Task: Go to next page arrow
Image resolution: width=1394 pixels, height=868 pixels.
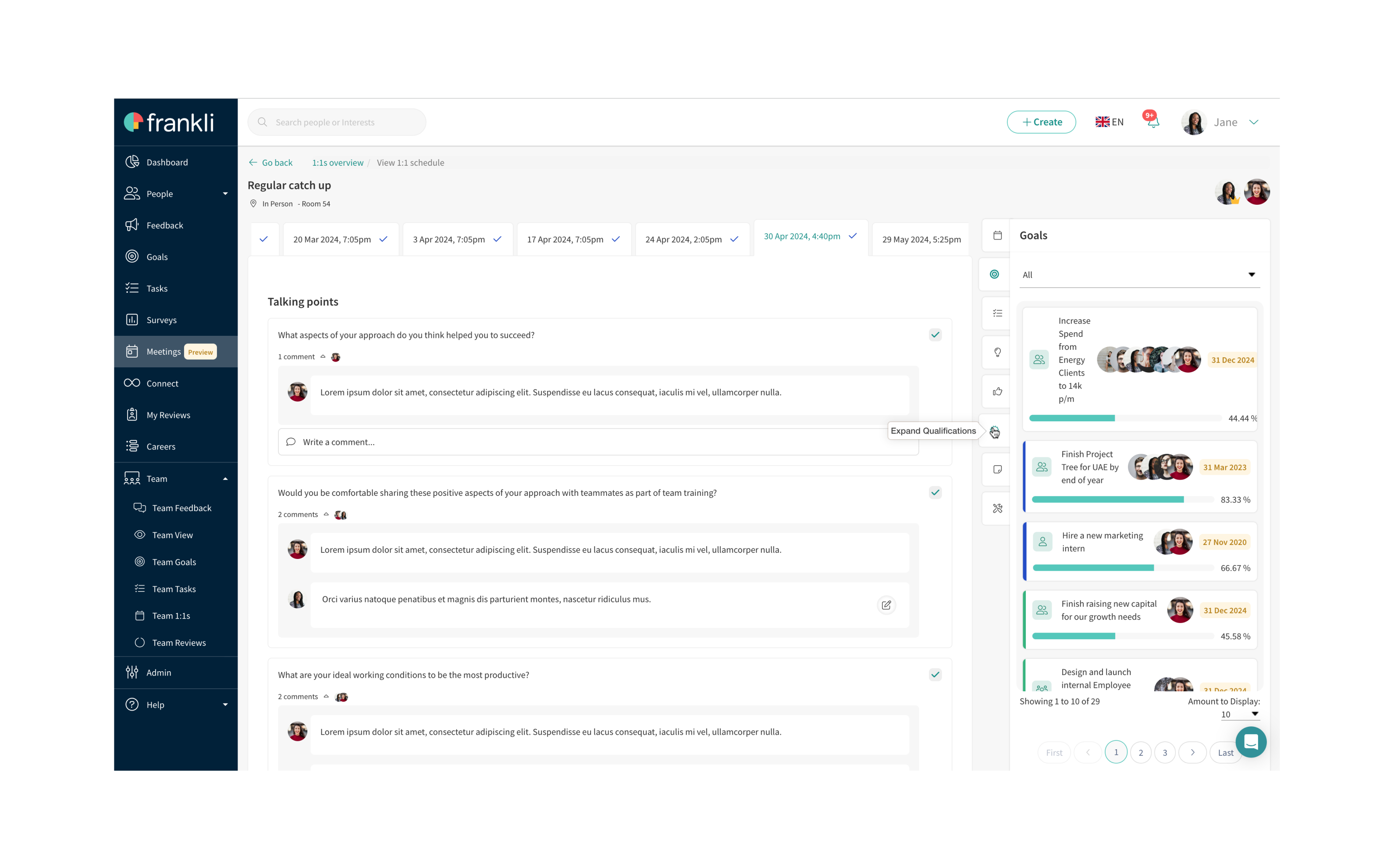Action: (1192, 753)
